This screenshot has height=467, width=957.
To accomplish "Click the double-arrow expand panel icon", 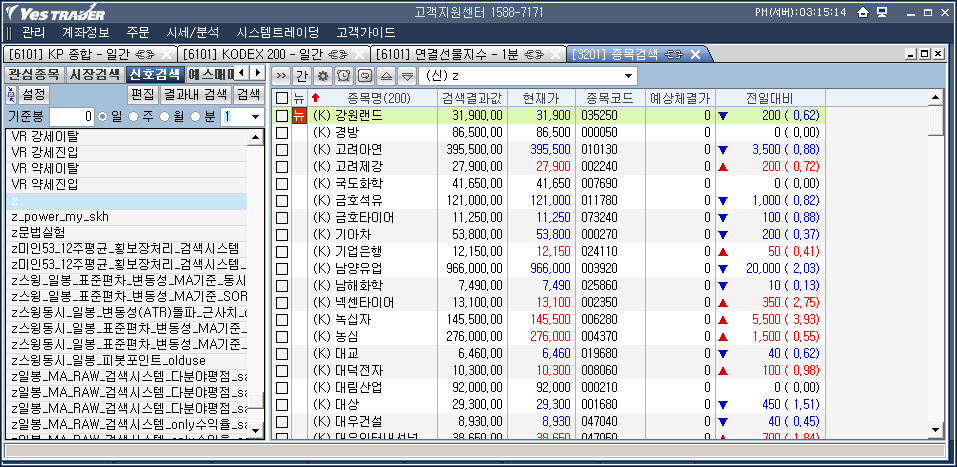I will [x=280, y=76].
